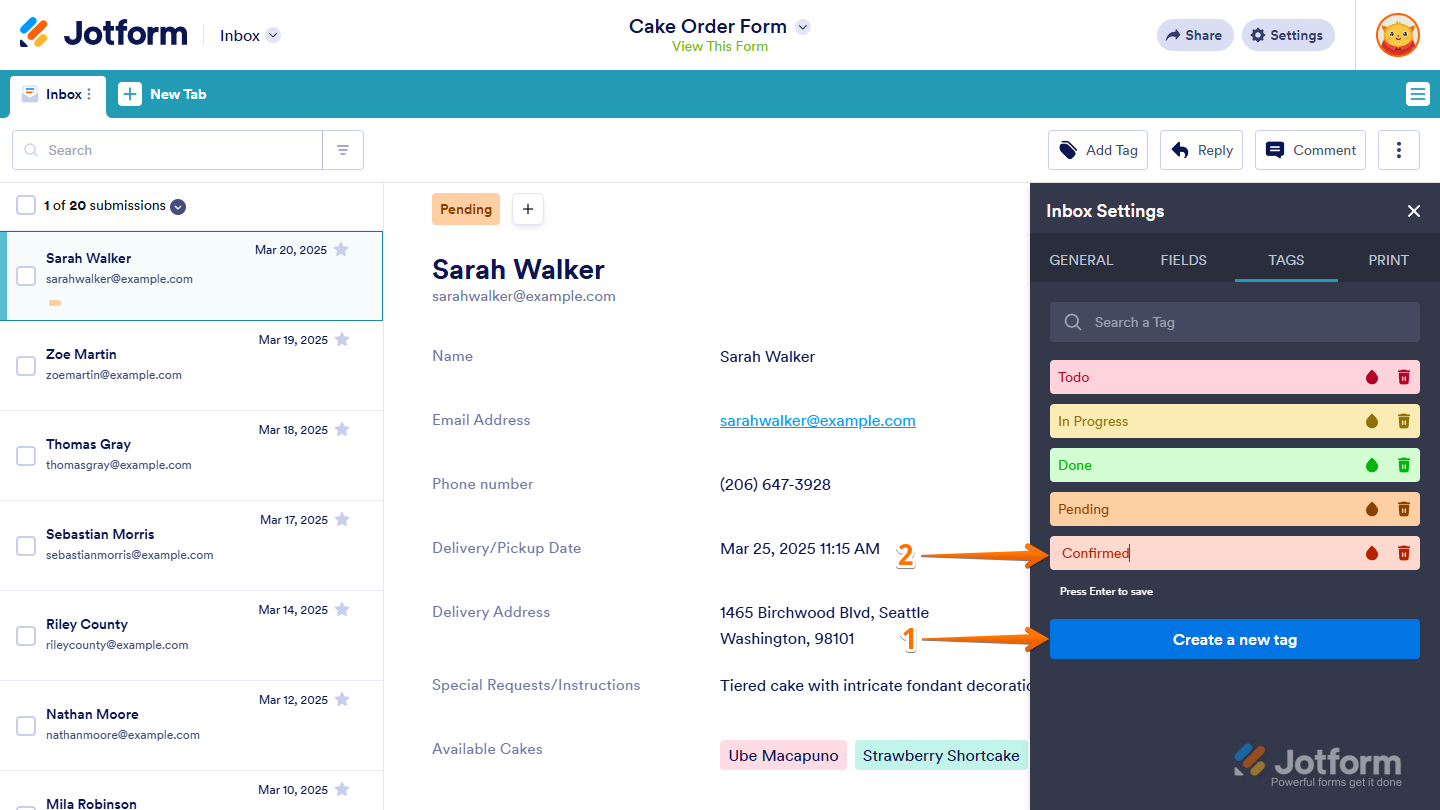Open the Cake Order Form dropdown

(x=801, y=27)
